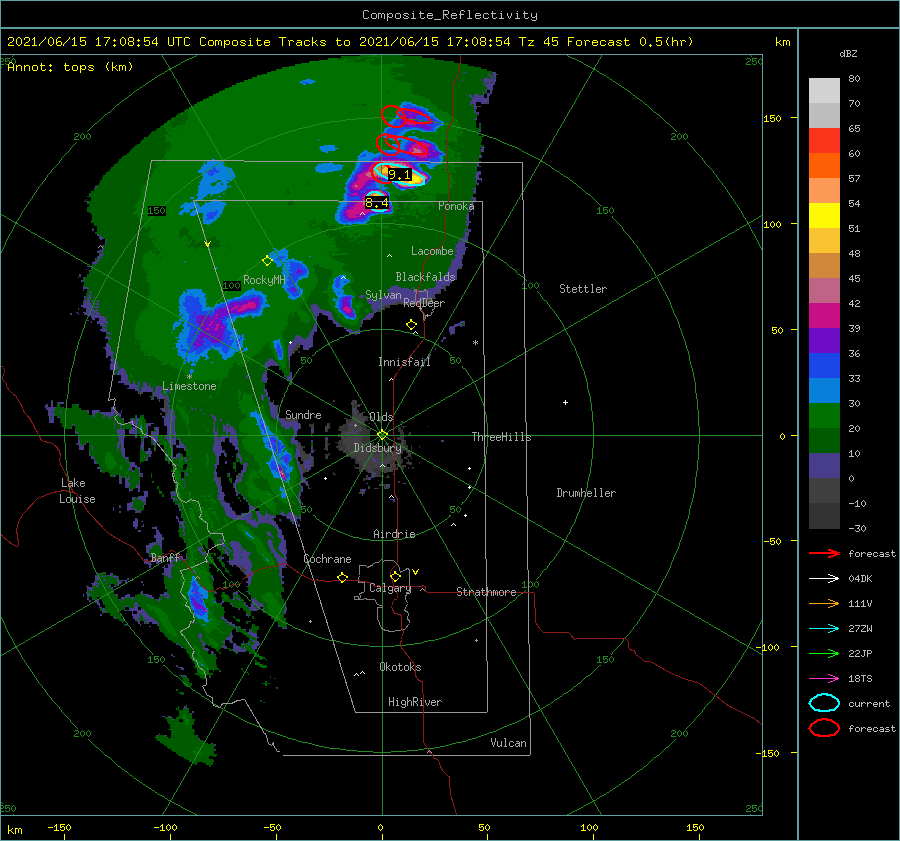Viewport: 900px width, 841px height.
Task: Click the Stettler city label
Action: tap(583, 289)
